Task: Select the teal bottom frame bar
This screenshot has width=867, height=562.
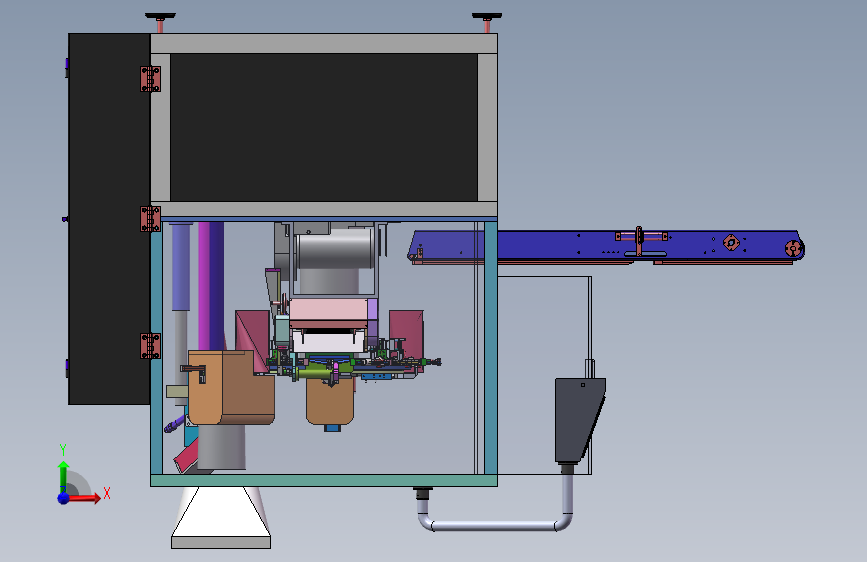Action: (323, 480)
